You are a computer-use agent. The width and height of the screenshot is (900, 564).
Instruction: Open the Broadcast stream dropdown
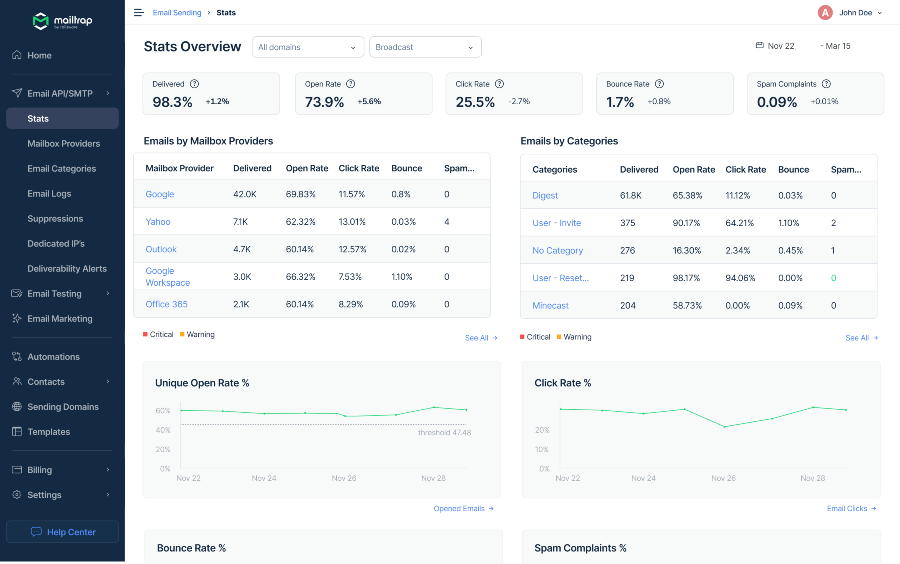(x=425, y=47)
